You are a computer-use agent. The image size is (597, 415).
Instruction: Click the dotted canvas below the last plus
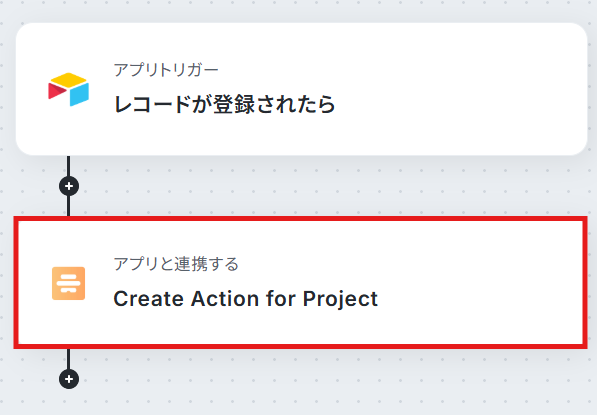point(305,402)
